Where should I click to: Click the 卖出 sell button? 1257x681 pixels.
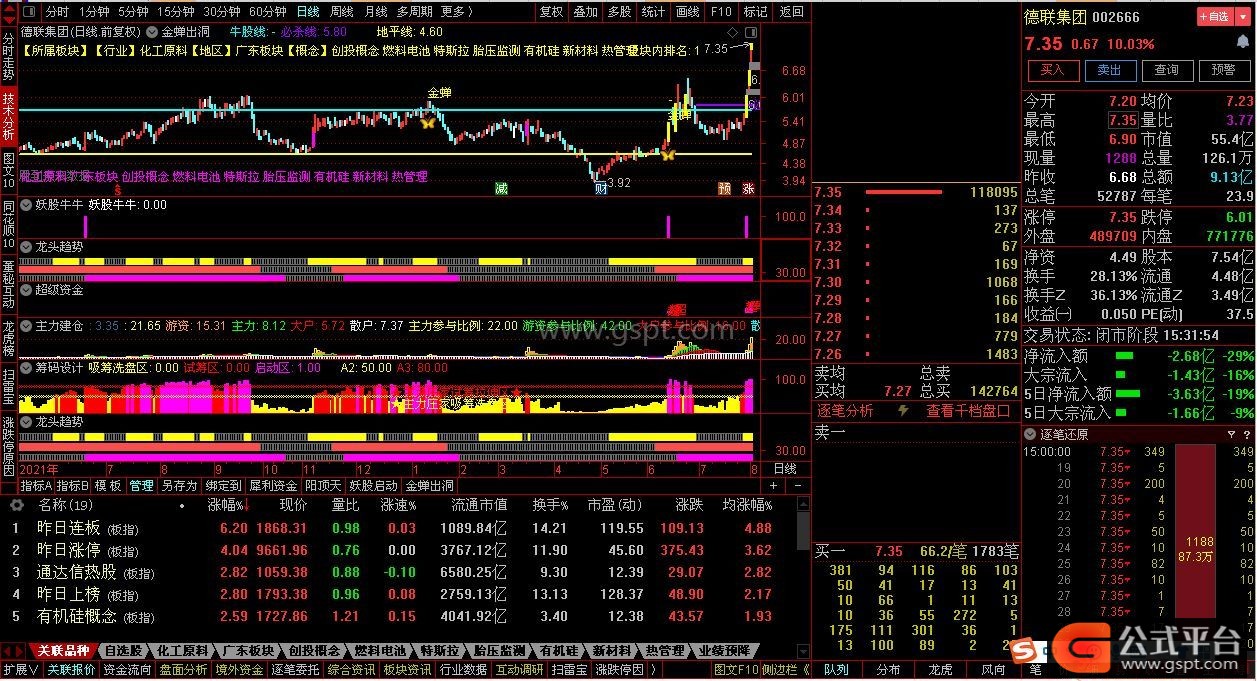pos(1109,70)
